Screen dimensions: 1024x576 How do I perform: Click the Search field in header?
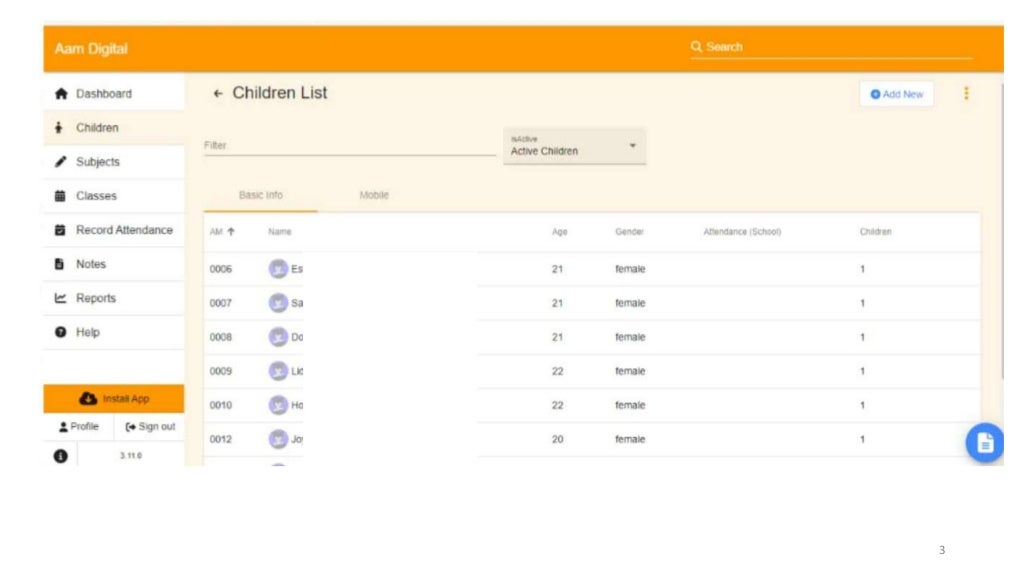click(831, 47)
